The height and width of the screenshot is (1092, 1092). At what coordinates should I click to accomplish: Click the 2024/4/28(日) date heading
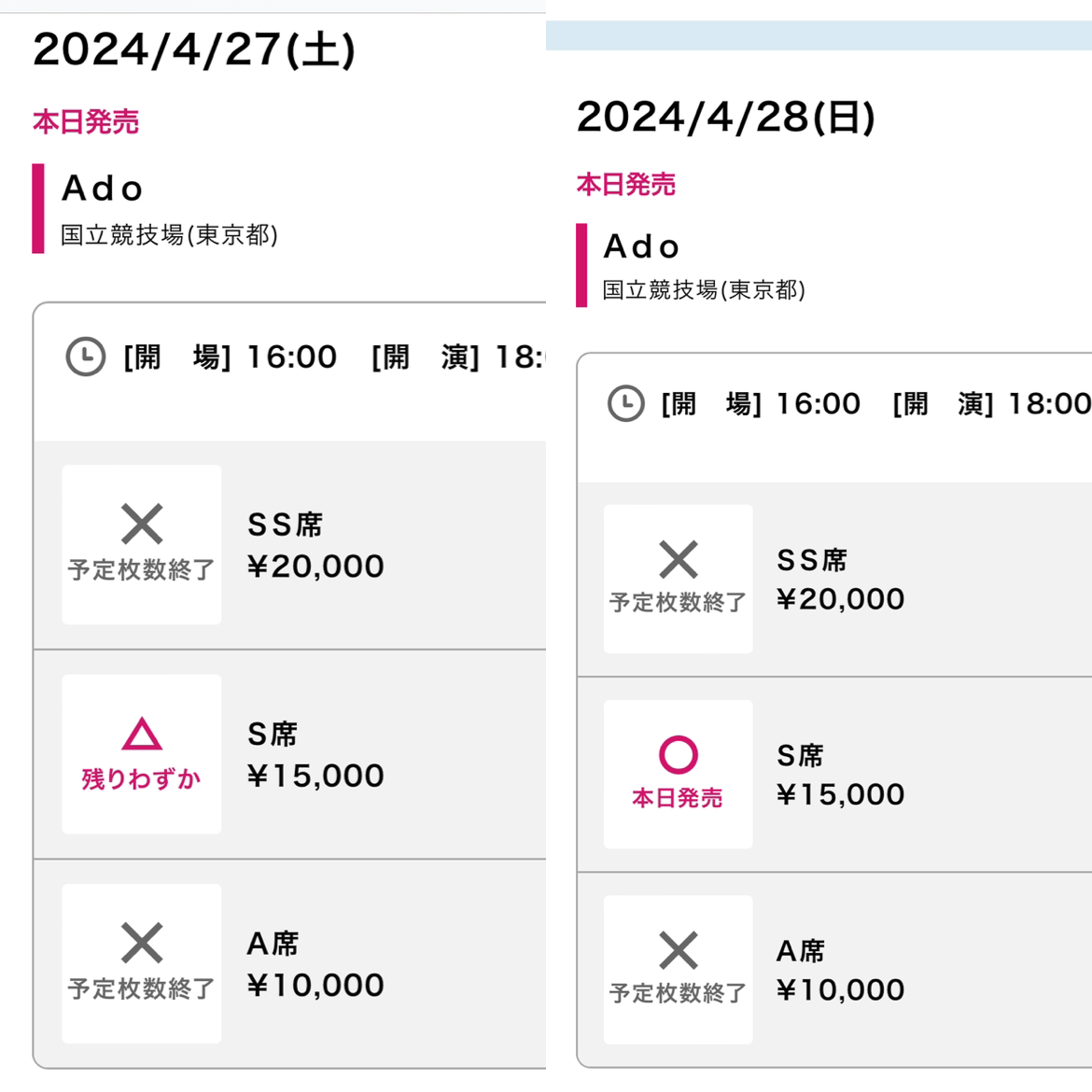[x=726, y=118]
